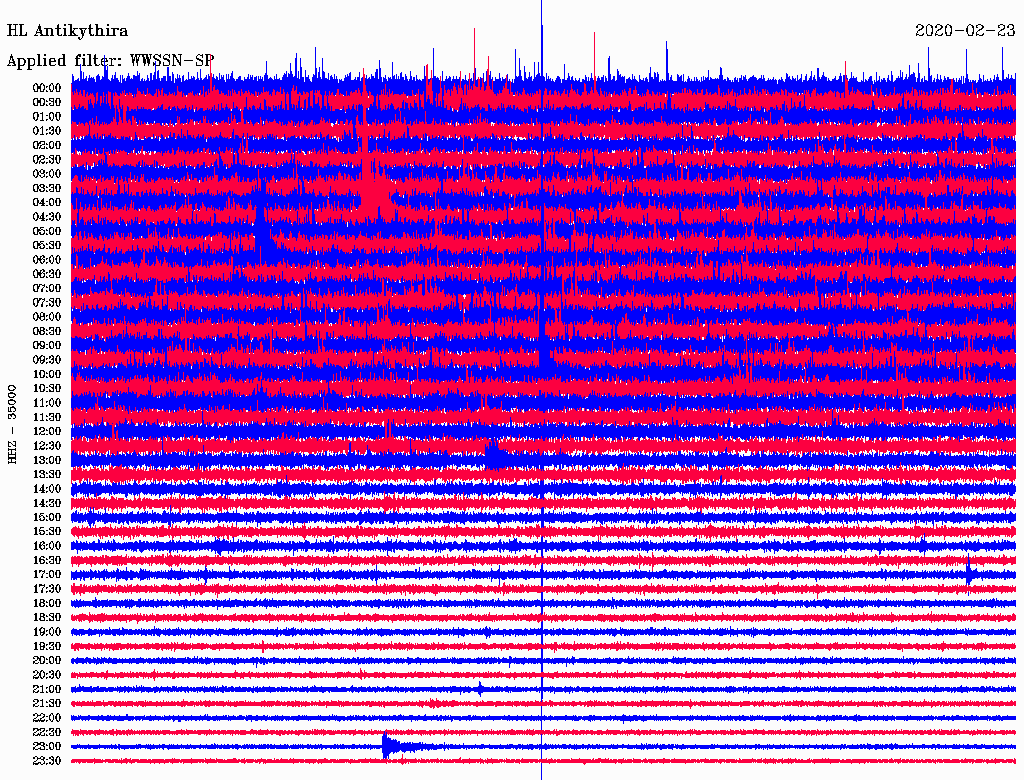The height and width of the screenshot is (780, 1024).
Task: Click the 05:00 time label
Action: point(47,231)
